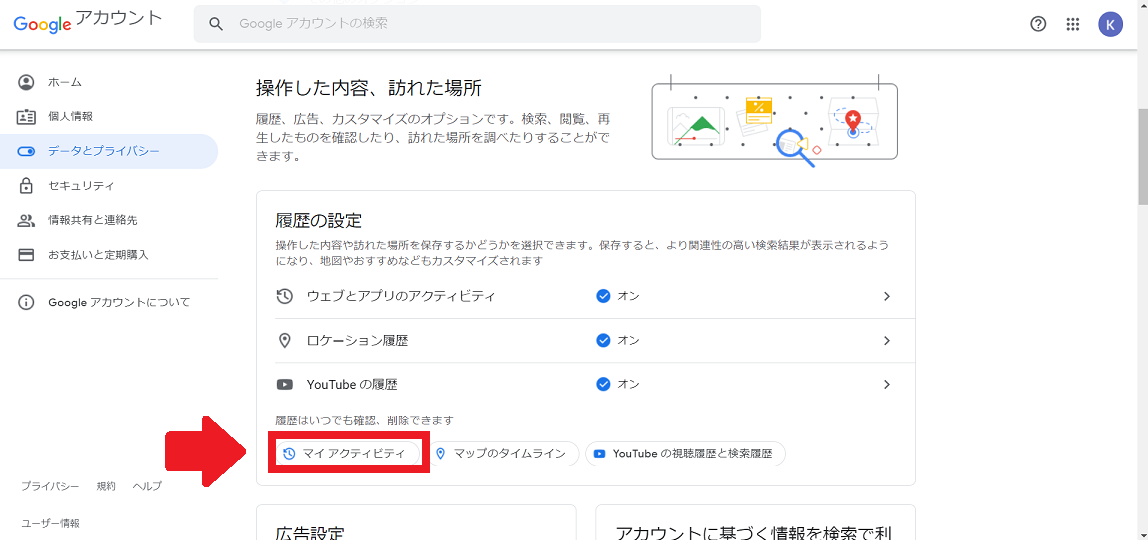1148x540 pixels.
Task: Click the オン status for ロケーション履歴
Action: (628, 340)
